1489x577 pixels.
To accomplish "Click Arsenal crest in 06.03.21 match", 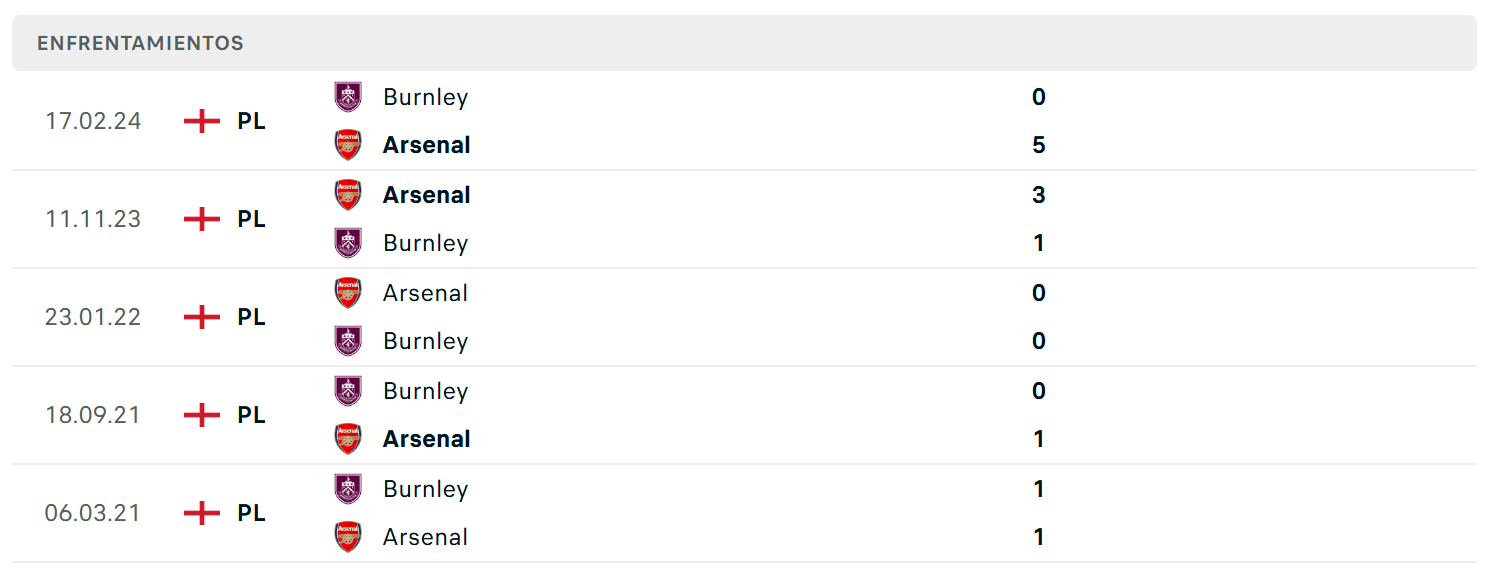I will [x=348, y=537].
